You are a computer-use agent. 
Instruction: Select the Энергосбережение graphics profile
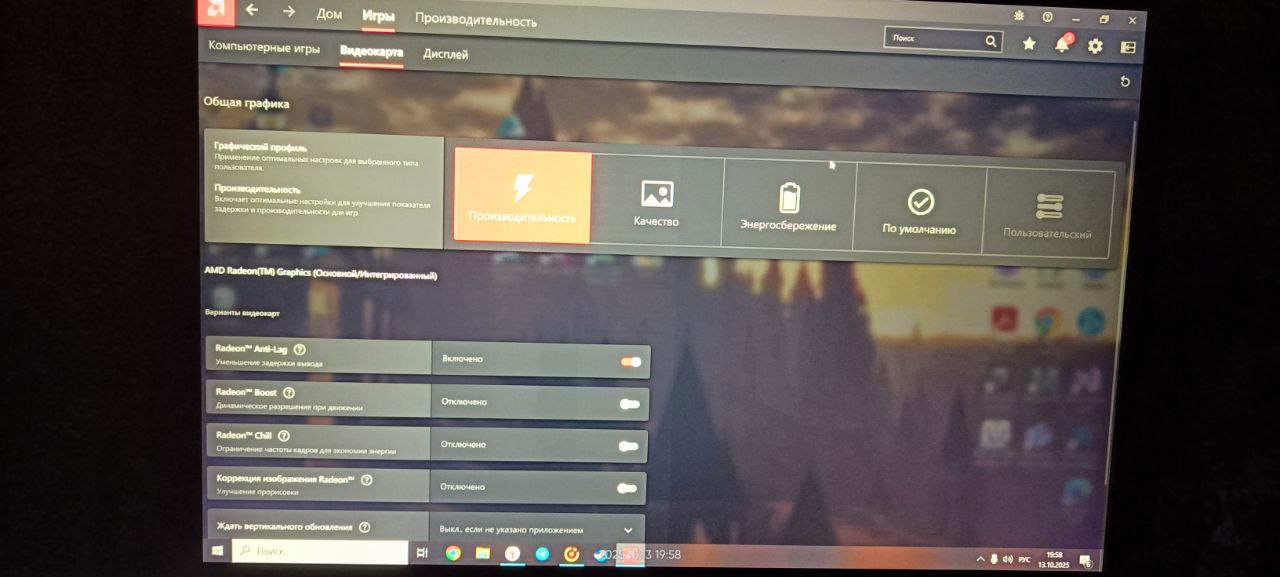click(x=788, y=203)
